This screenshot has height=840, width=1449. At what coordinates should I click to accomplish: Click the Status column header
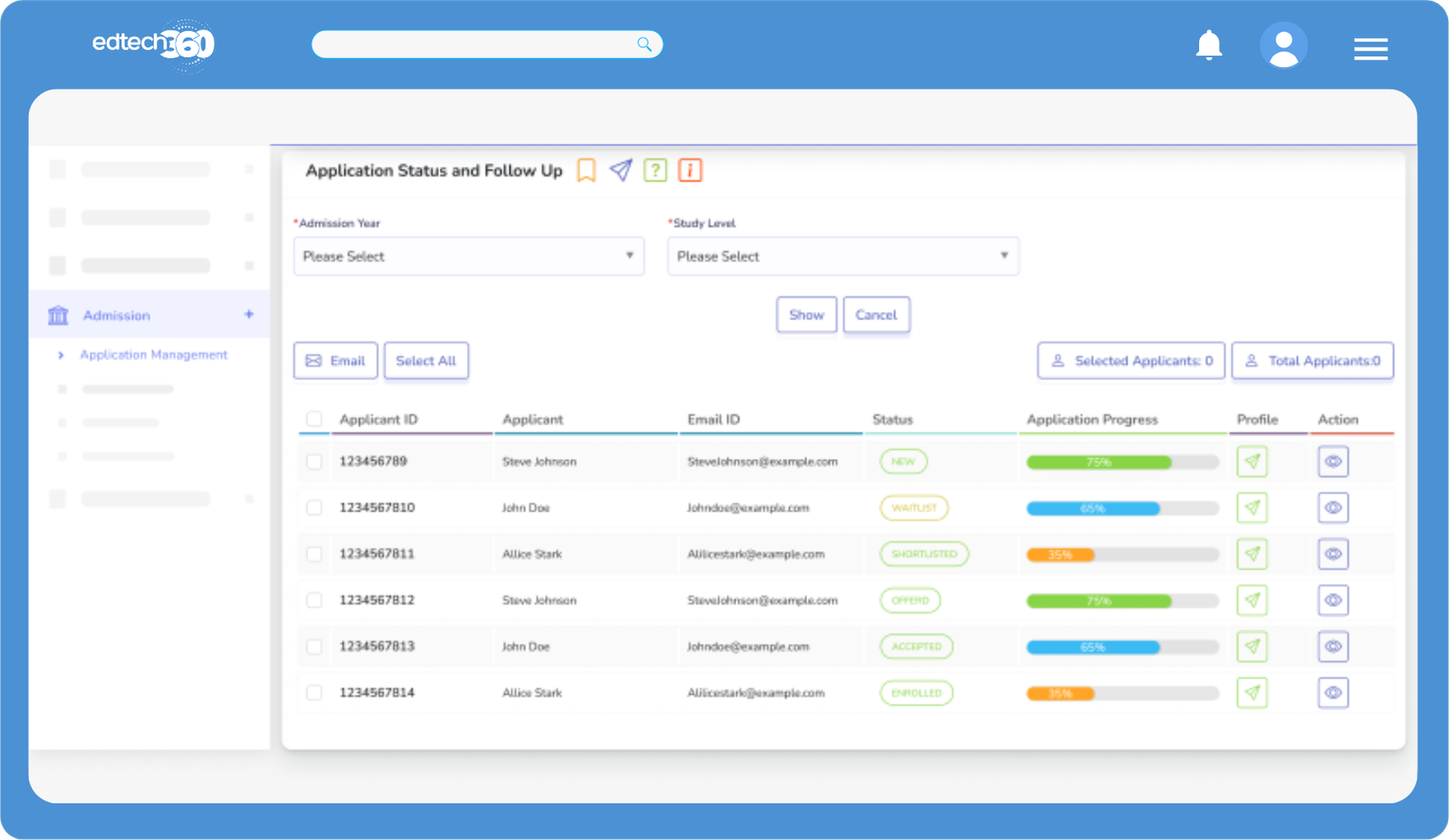pos(893,419)
